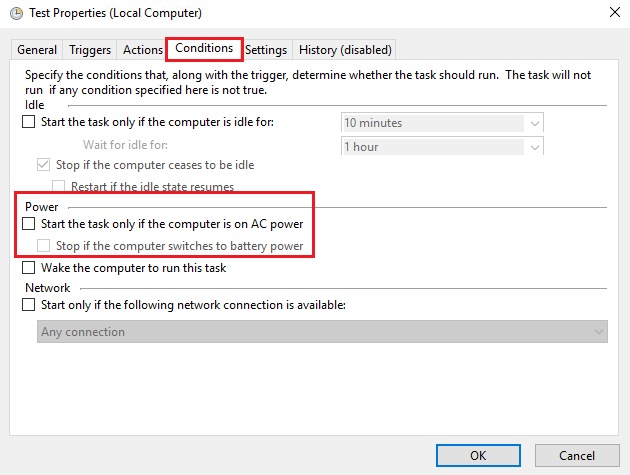Enable wake the computer to run task
Image resolution: width=630 pixels, height=475 pixels.
[x=29, y=268]
